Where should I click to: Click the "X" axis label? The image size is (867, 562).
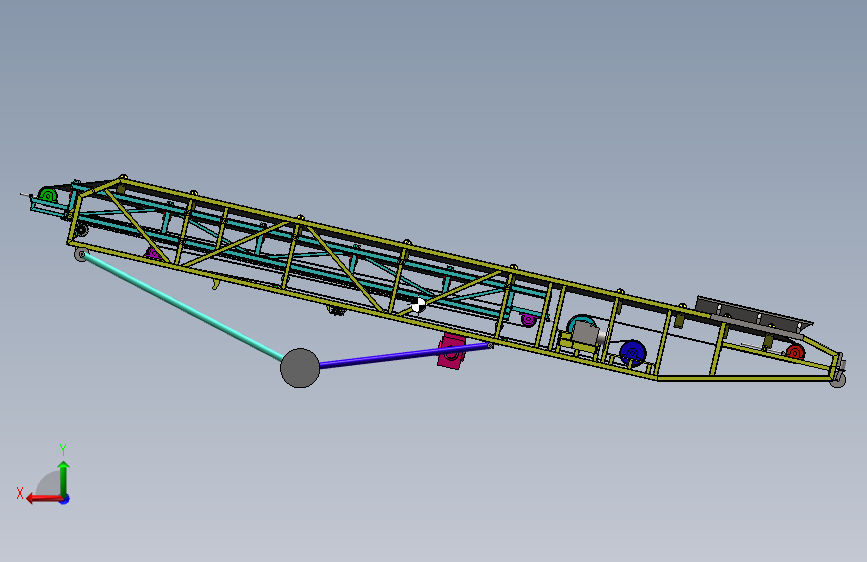coord(20,493)
